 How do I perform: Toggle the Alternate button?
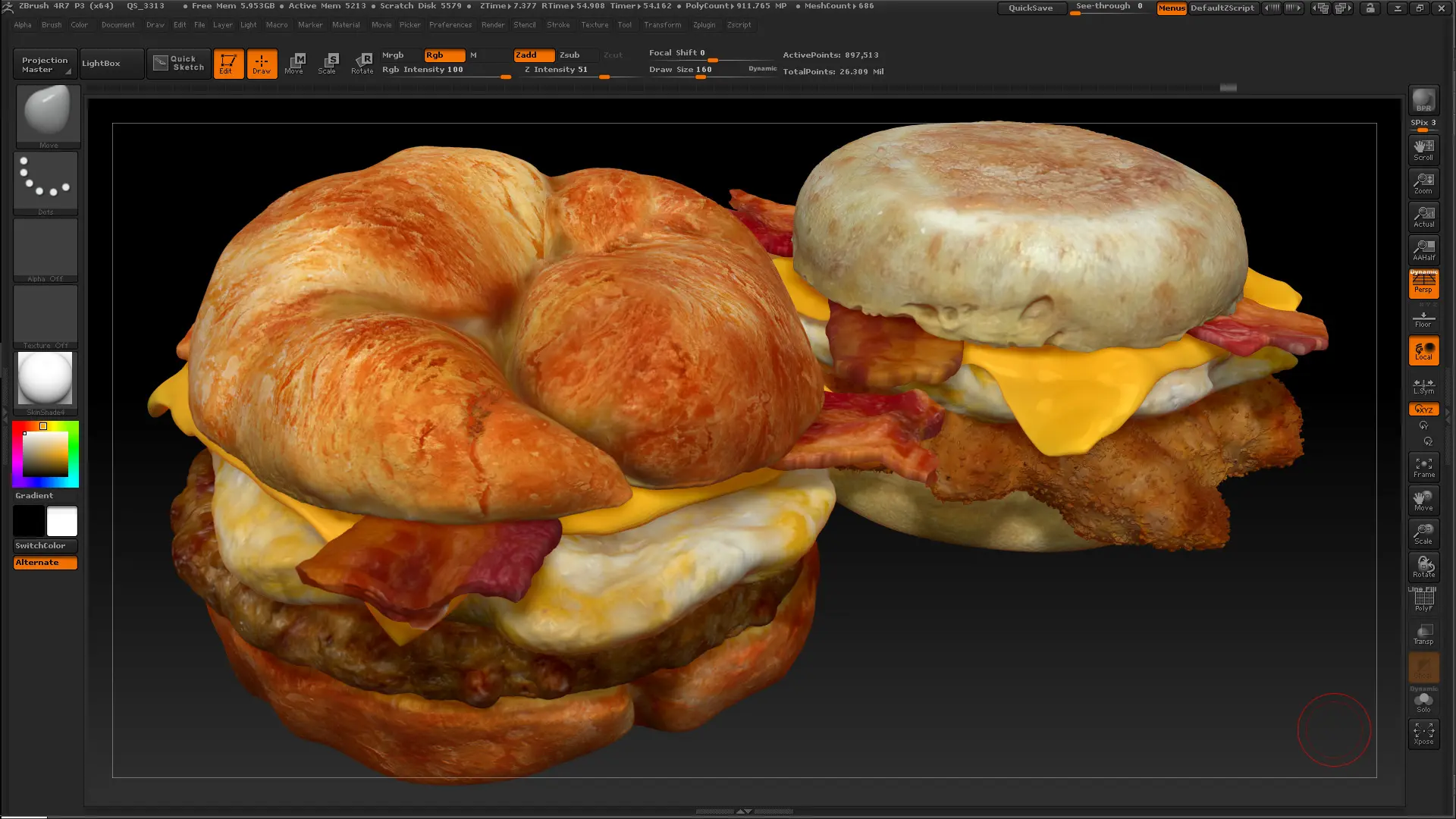[x=45, y=563]
